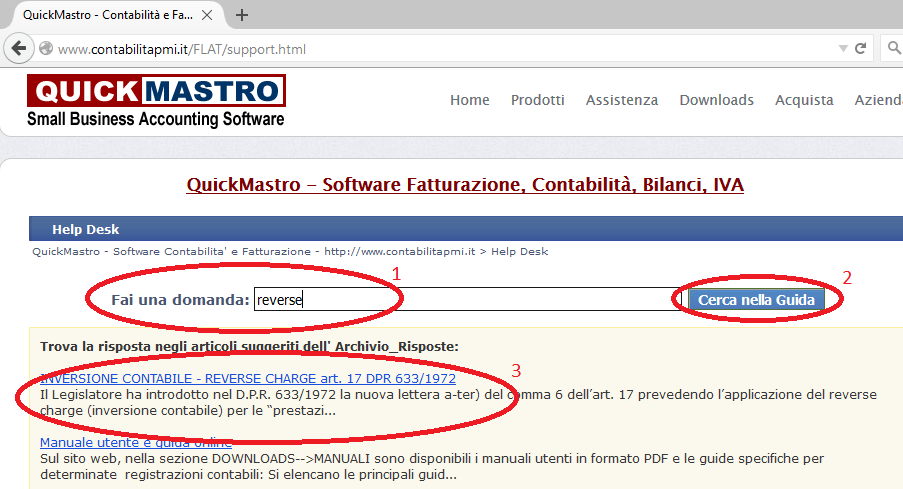The width and height of the screenshot is (903, 489).
Task: Click the globe site identity icon
Action: pyautogui.click(x=45, y=49)
